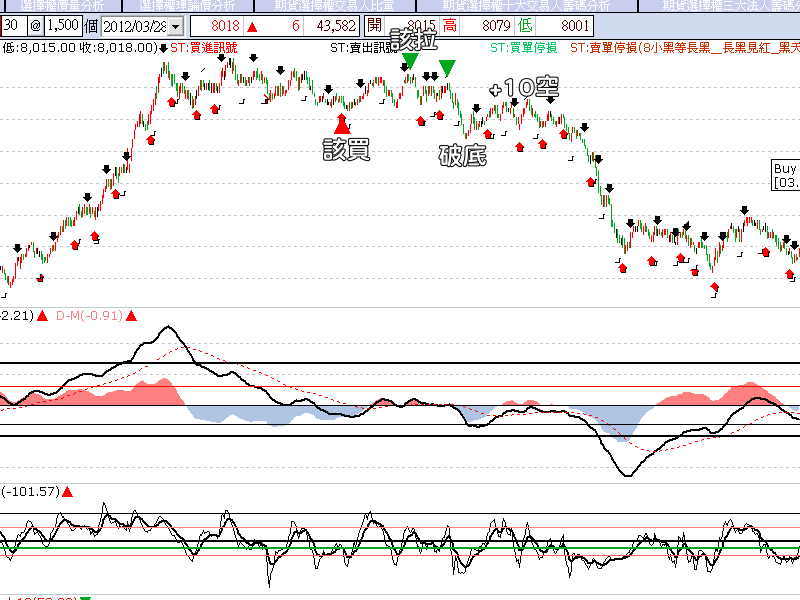Click the 1,500 count input field
The width and height of the screenshot is (800, 600).
(63, 26)
